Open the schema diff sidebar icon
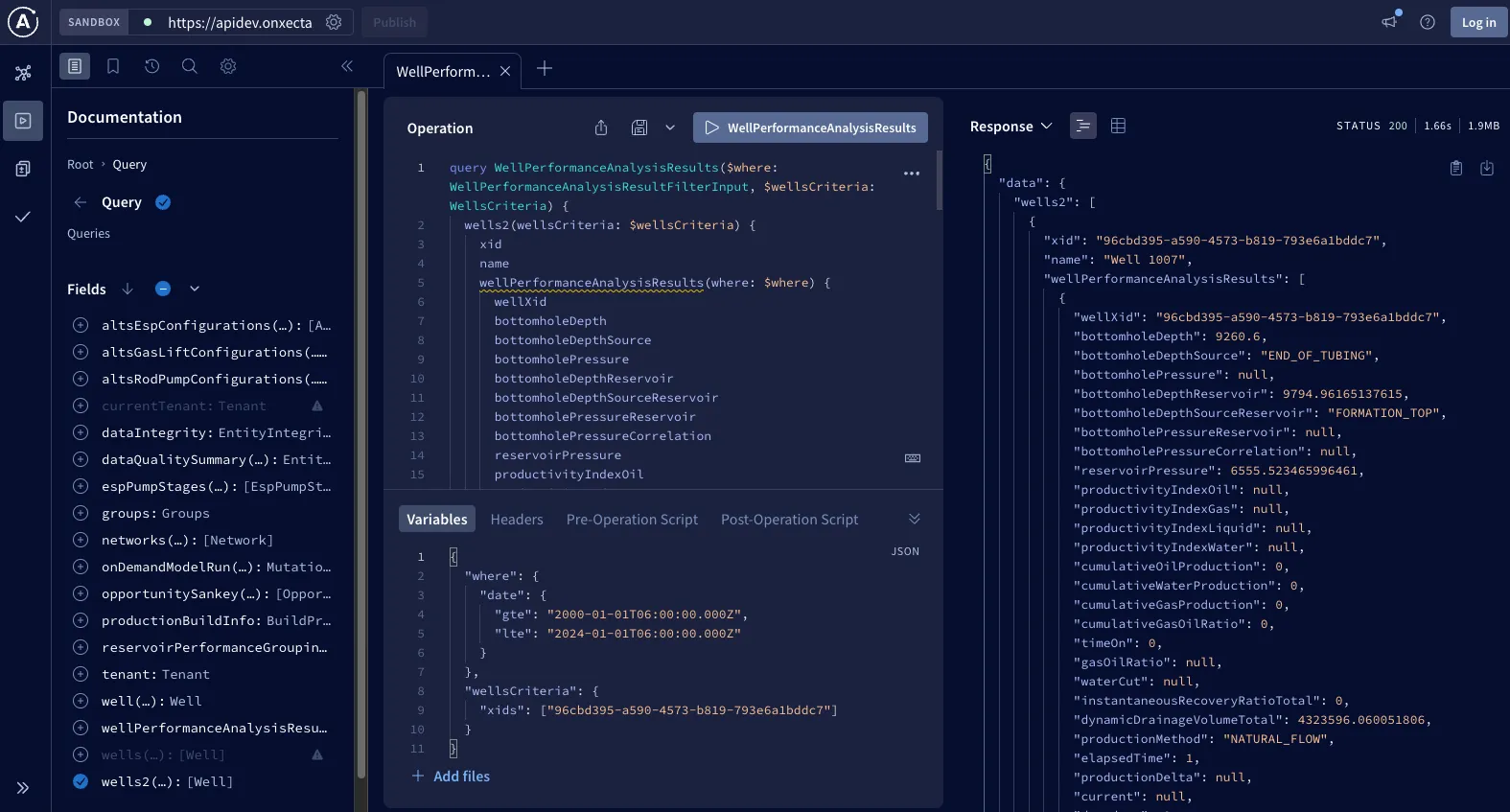Image resolution: width=1510 pixels, height=812 pixels. pyautogui.click(x=23, y=169)
